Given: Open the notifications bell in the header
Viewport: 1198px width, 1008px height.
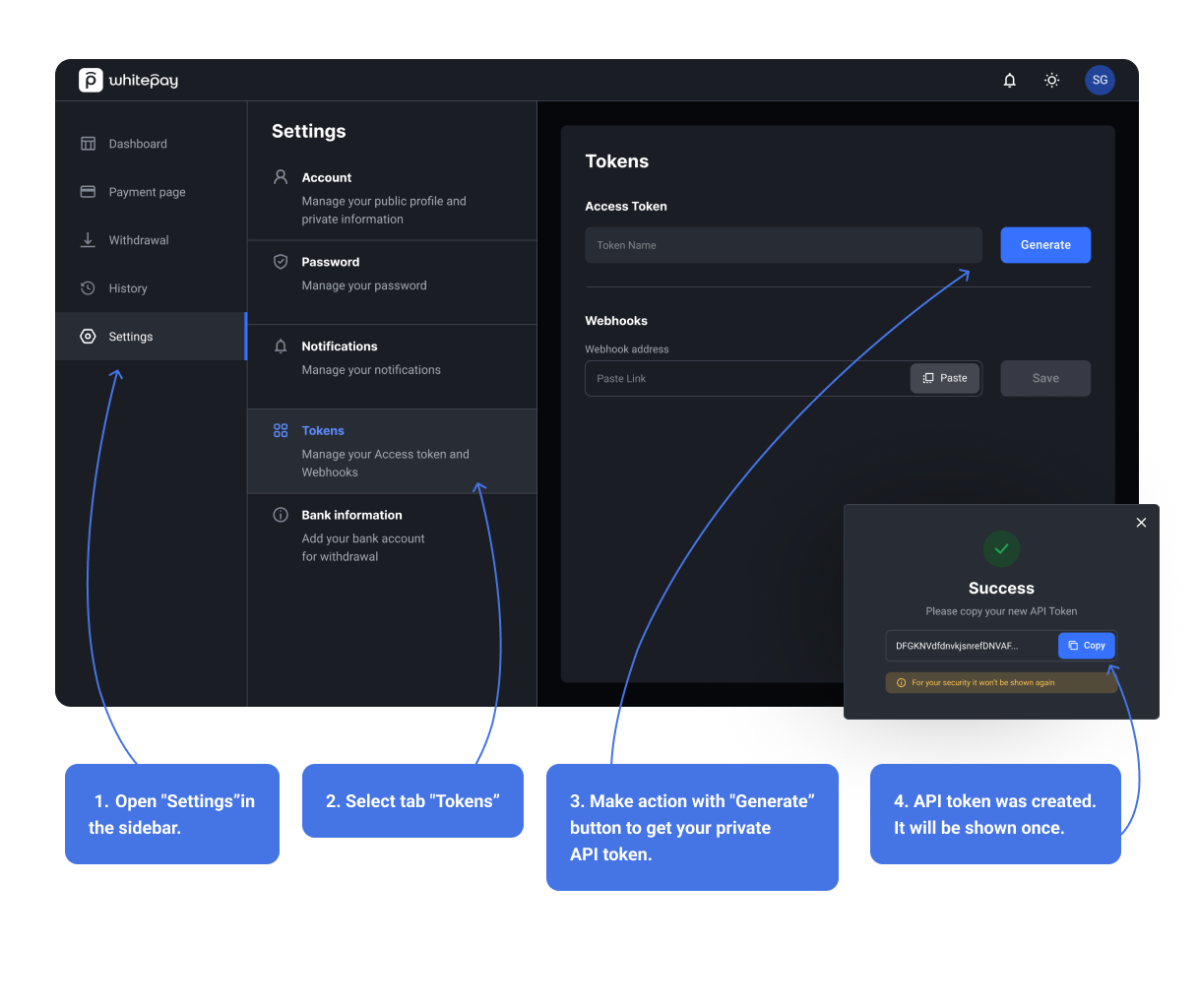Looking at the screenshot, I should pos(1009,81).
